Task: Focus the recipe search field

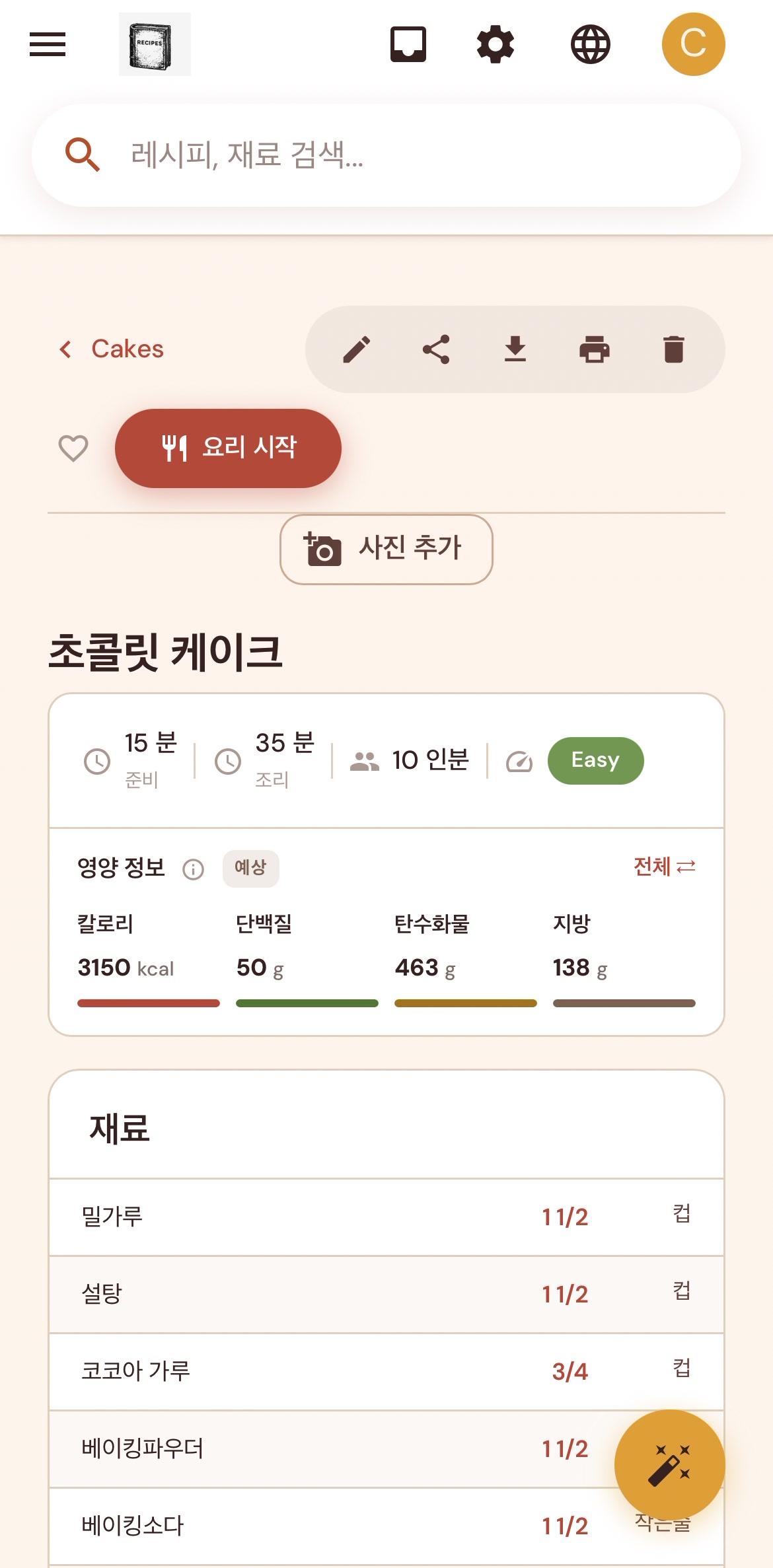Action: click(386, 155)
